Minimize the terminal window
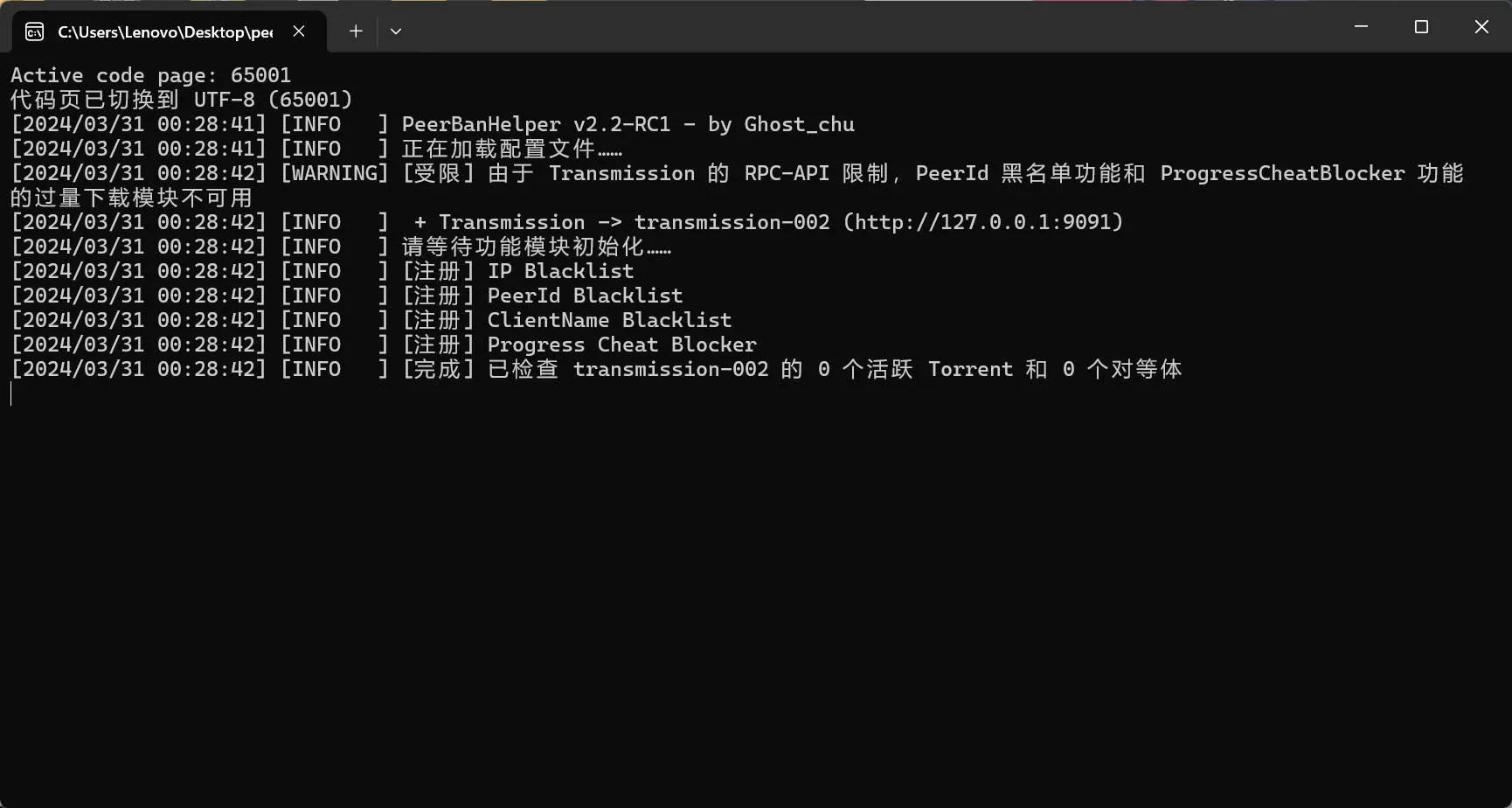 pos(1361,27)
